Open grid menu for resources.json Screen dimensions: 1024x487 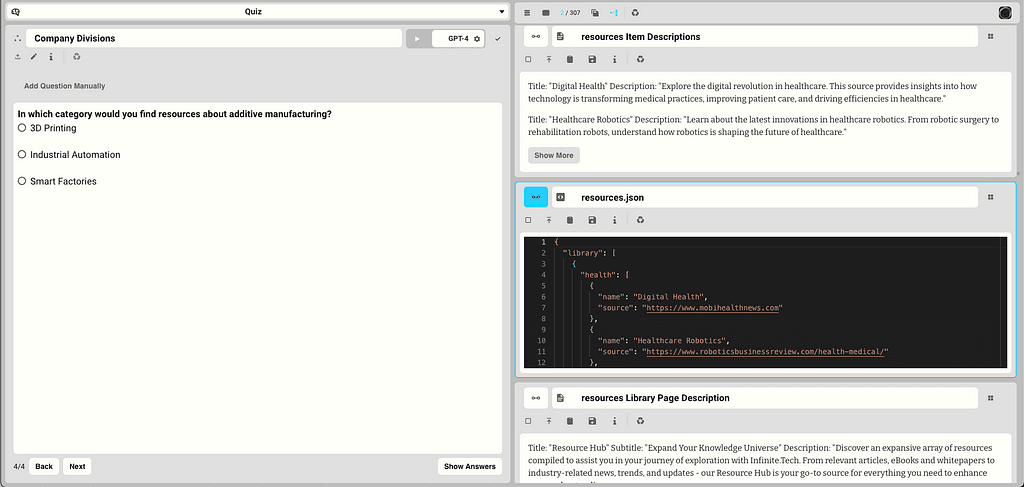click(990, 197)
